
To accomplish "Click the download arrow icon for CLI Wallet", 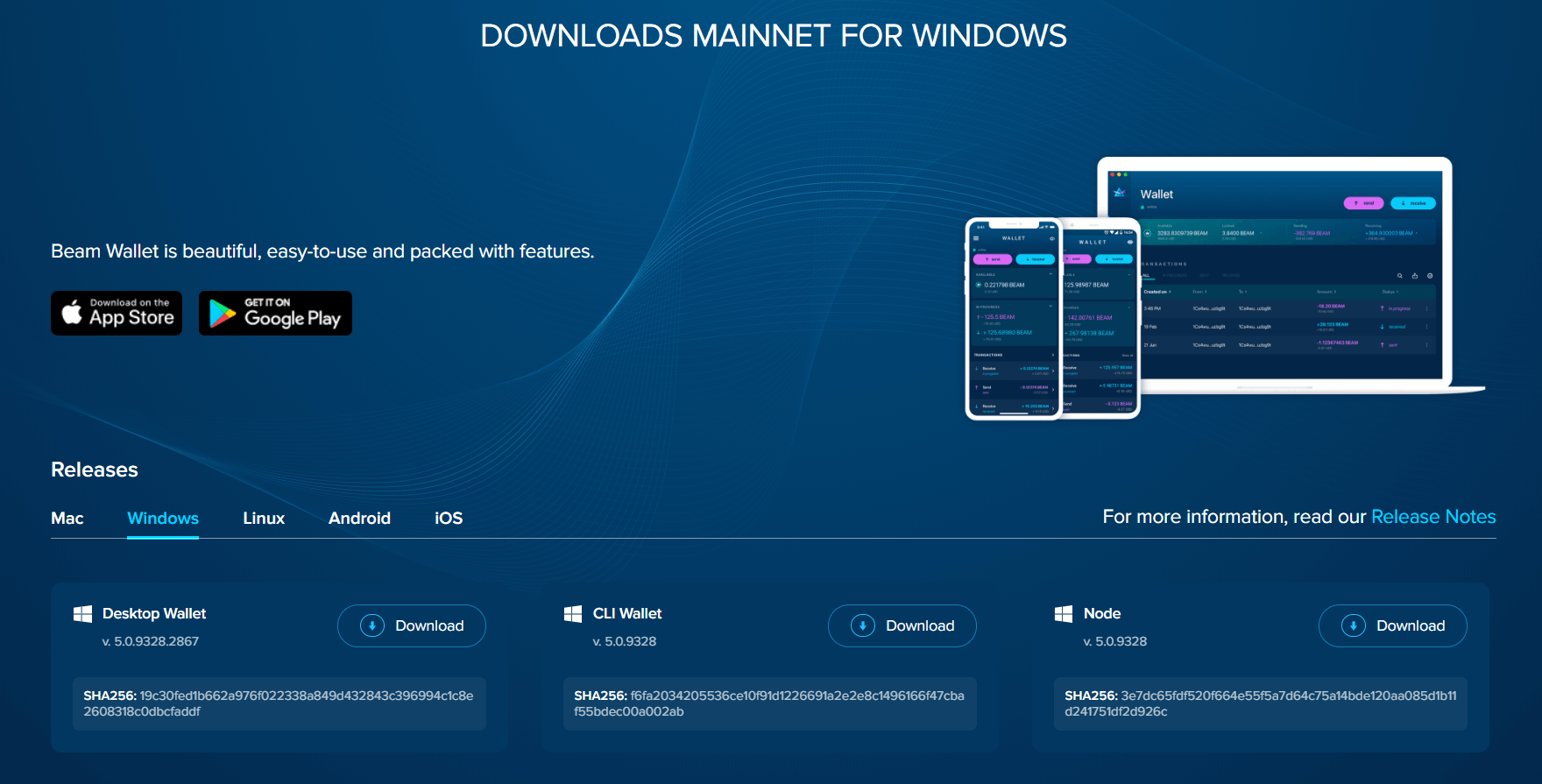I will [863, 625].
